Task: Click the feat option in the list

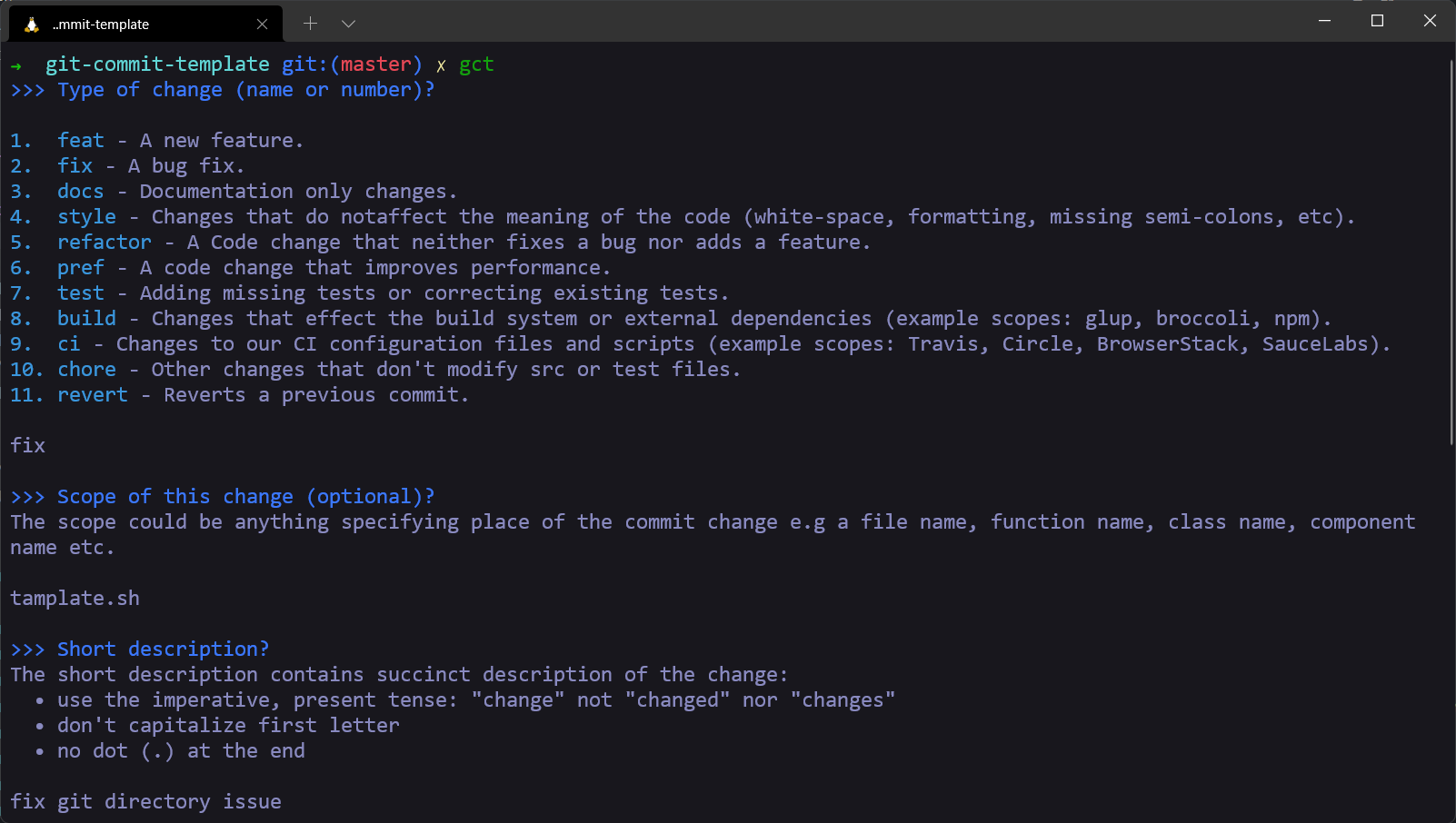Action: (81, 141)
